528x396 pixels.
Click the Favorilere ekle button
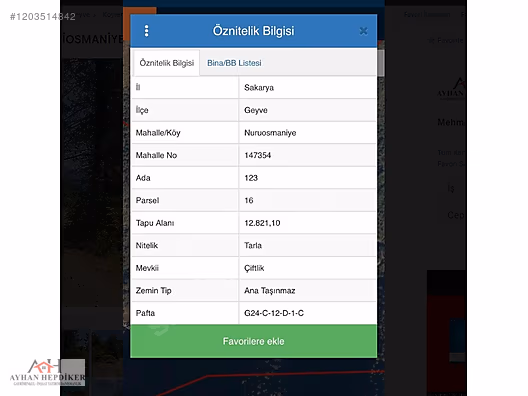tap(254, 341)
